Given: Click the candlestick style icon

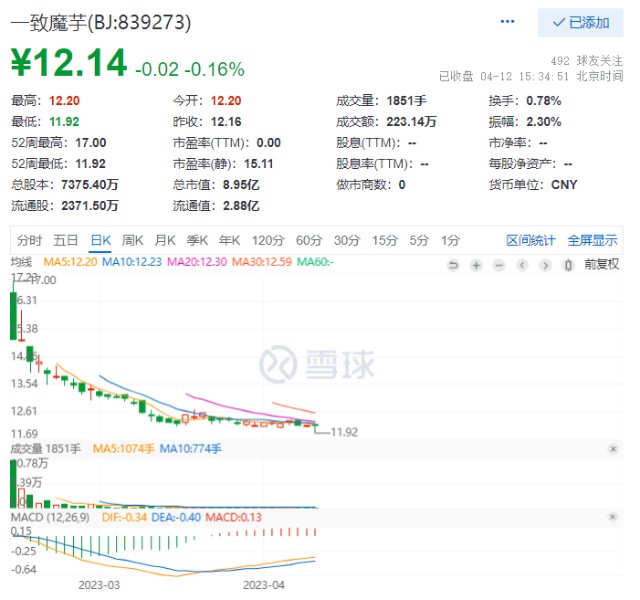Looking at the screenshot, I should tap(568, 264).
